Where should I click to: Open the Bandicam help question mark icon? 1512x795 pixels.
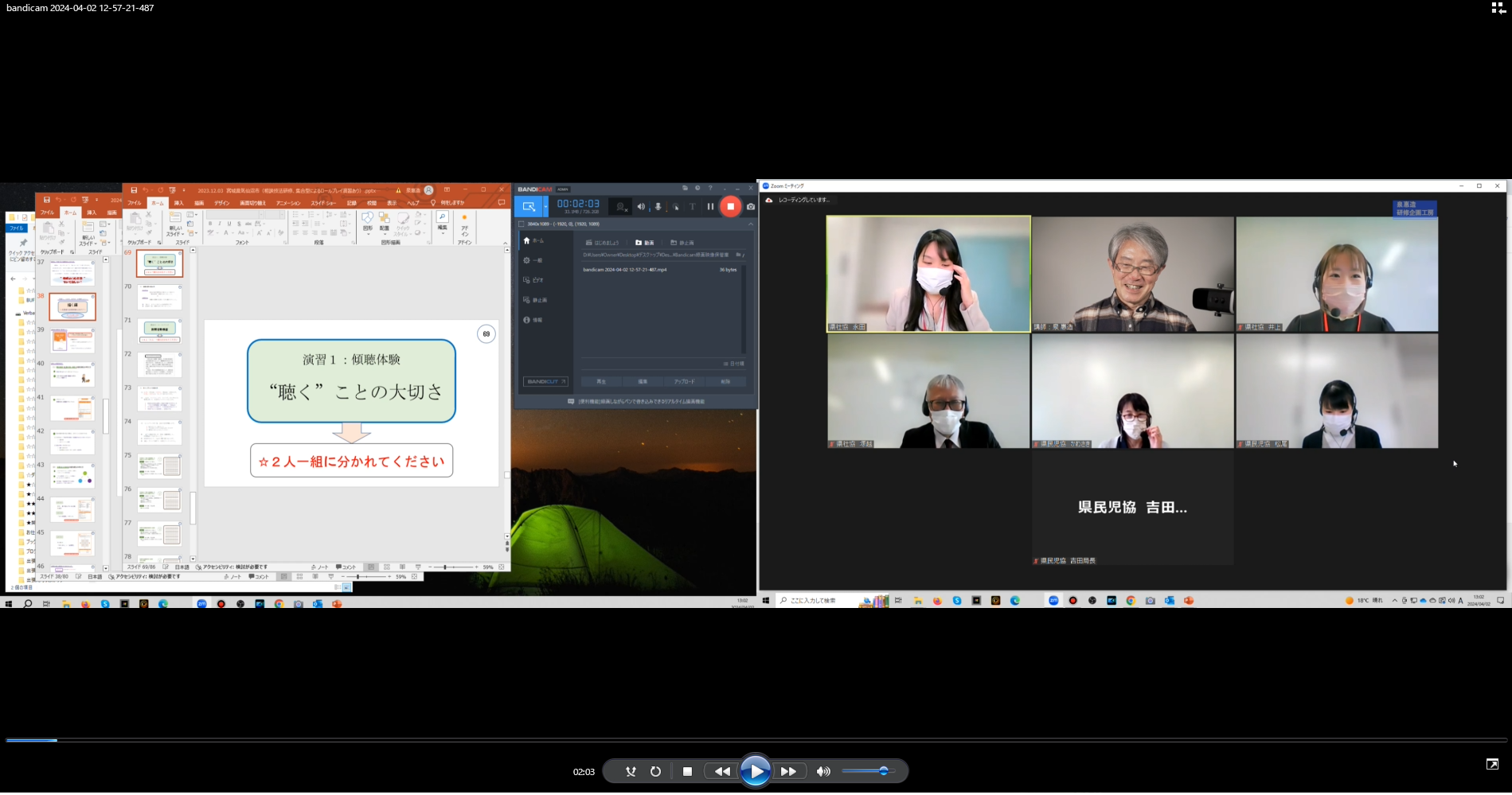click(x=710, y=189)
